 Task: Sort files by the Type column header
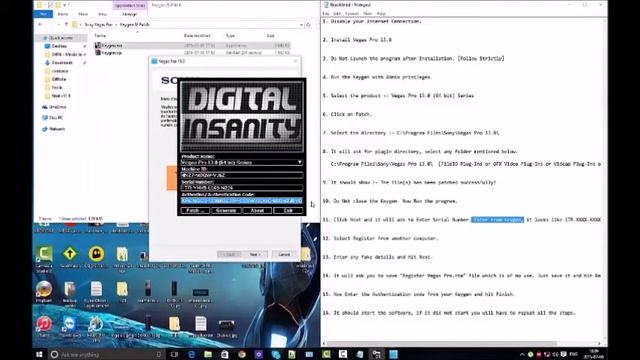click(x=231, y=36)
